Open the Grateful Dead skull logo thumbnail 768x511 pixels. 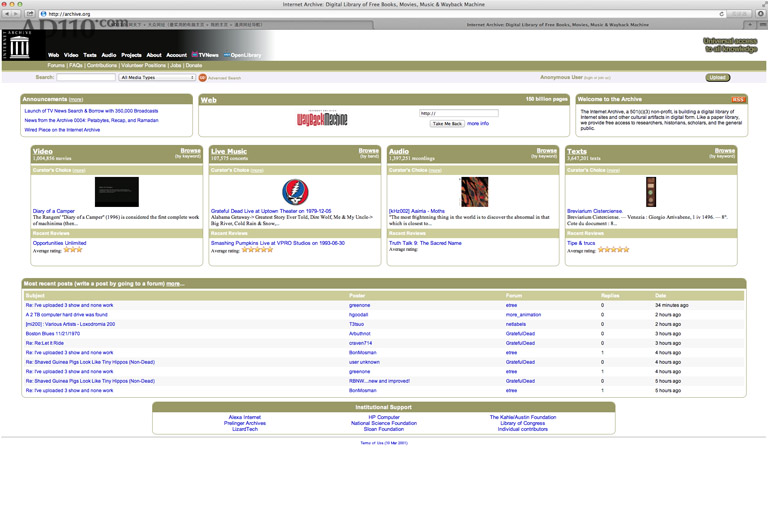[295, 192]
